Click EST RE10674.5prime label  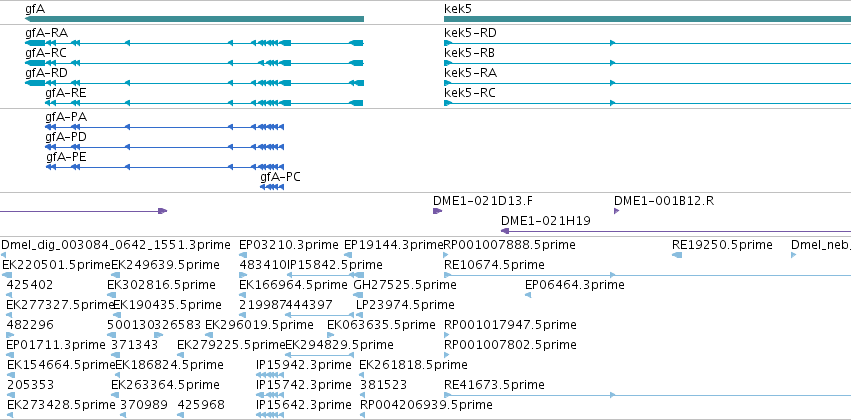point(494,265)
